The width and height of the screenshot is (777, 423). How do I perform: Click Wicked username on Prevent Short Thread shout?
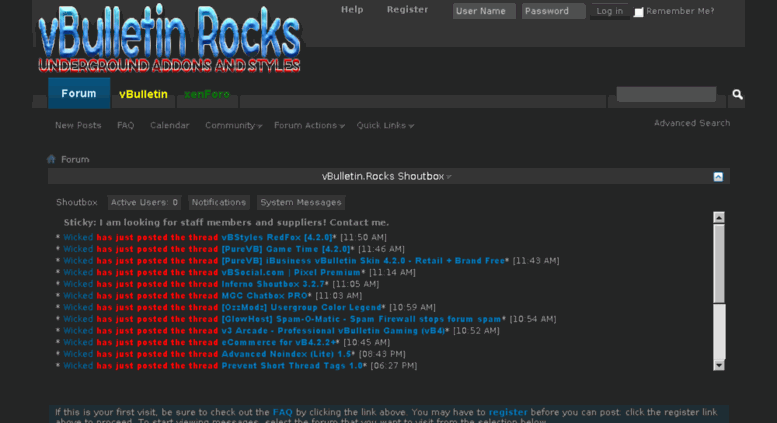[x=78, y=366]
